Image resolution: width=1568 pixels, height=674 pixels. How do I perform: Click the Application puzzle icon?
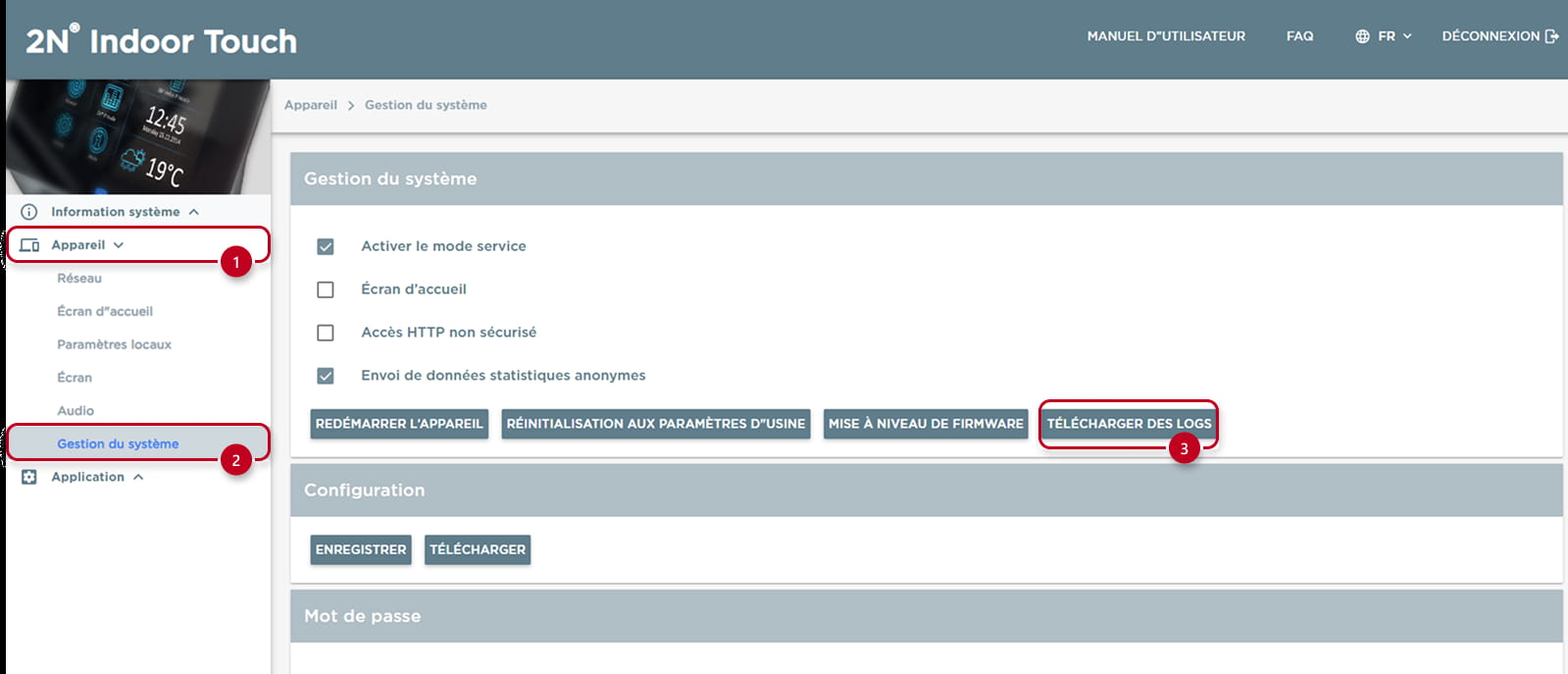(x=29, y=477)
